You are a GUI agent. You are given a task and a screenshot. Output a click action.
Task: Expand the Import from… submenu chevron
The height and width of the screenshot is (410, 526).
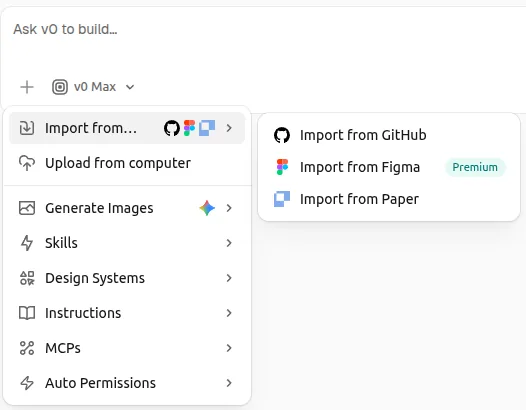[x=229, y=128]
